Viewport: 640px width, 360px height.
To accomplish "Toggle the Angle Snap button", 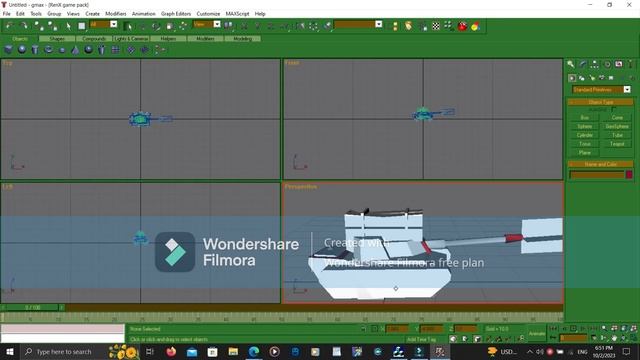I will 498,339.
